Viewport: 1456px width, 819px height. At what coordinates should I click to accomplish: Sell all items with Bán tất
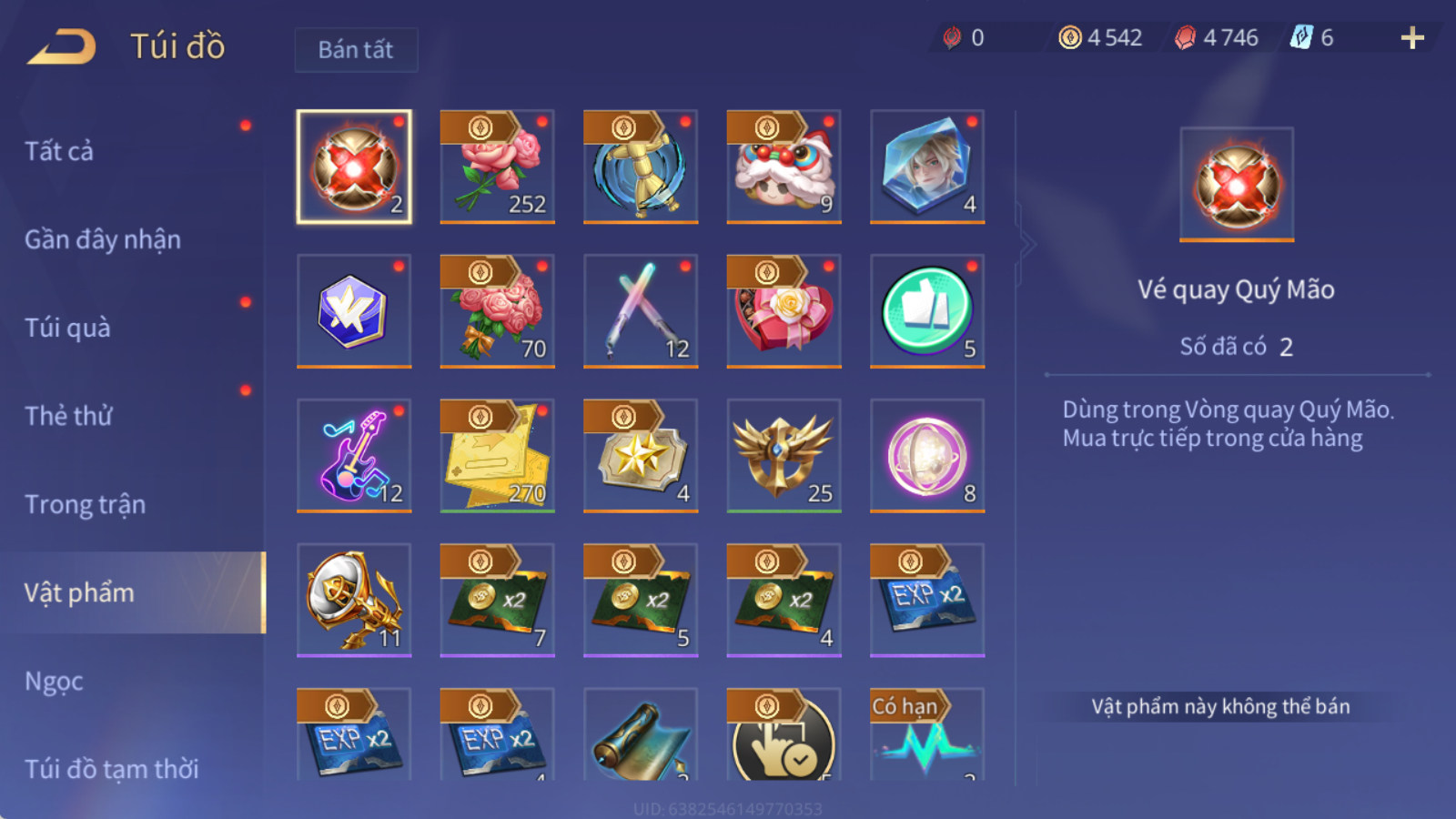356,49
